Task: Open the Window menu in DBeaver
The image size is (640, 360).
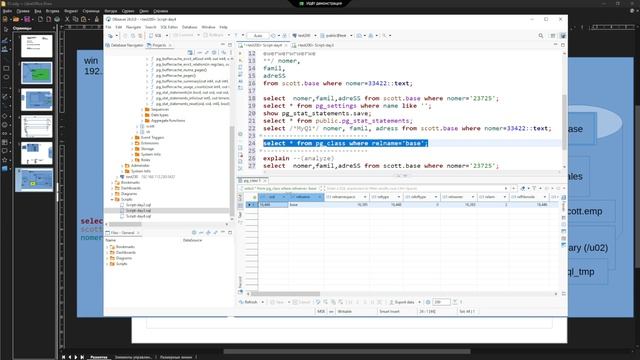Action: 208,27
